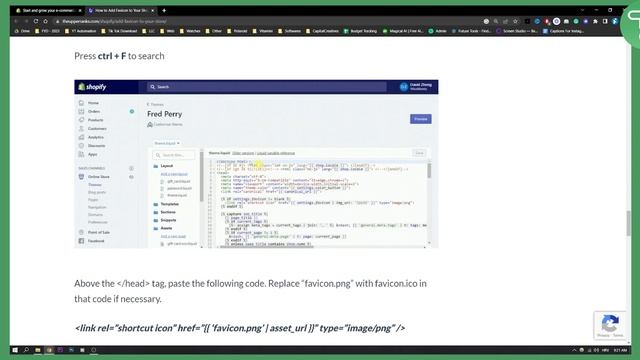This screenshot has width=640, height=360.
Task: Open Windows taskbar search icon
Action: [x=26, y=350]
